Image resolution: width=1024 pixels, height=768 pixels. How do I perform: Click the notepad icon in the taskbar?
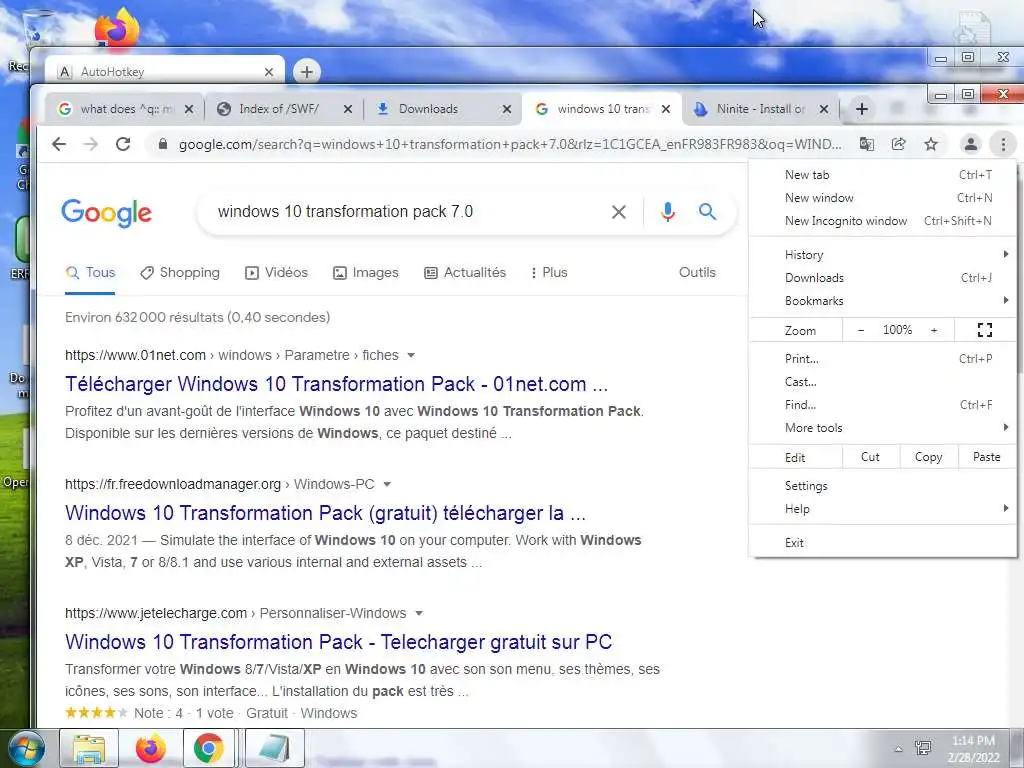[274, 748]
